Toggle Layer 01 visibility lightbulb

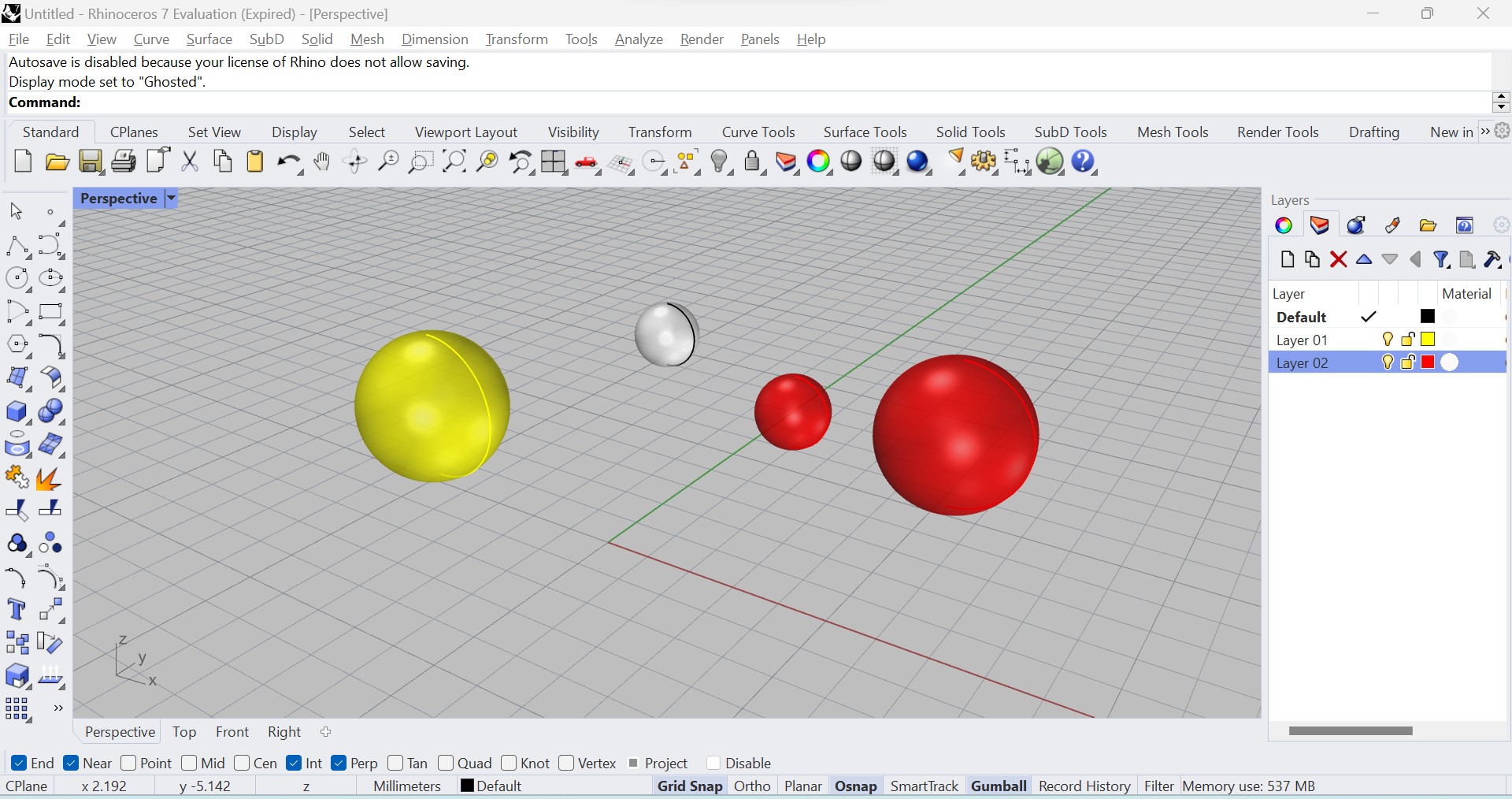coord(1388,340)
